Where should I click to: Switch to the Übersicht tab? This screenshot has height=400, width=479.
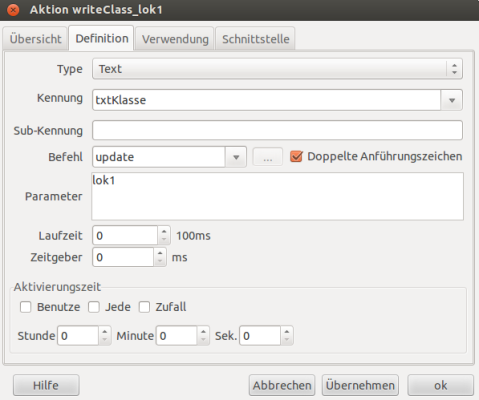(35, 39)
